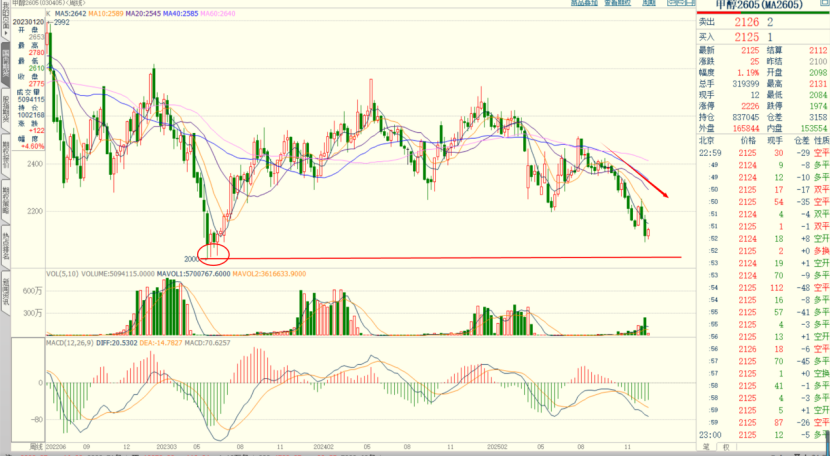The width and height of the screenshot is (830, 456).
Task: Click the 202303 time axis label
Action: point(167,446)
